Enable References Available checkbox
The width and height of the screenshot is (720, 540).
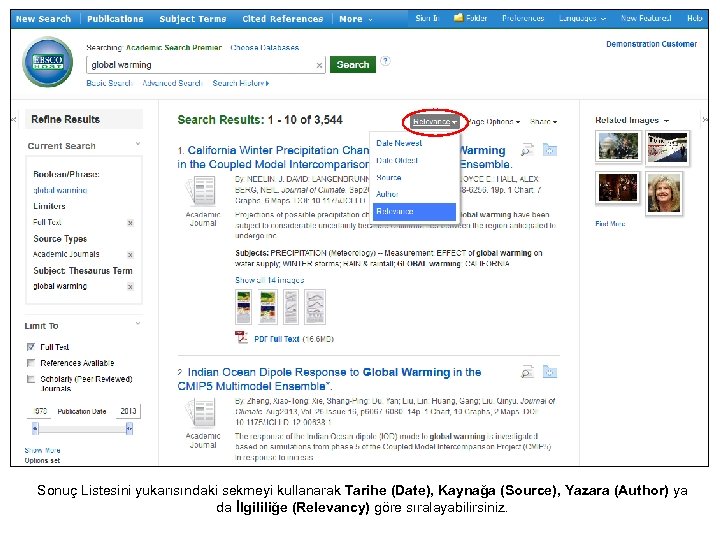(31, 363)
